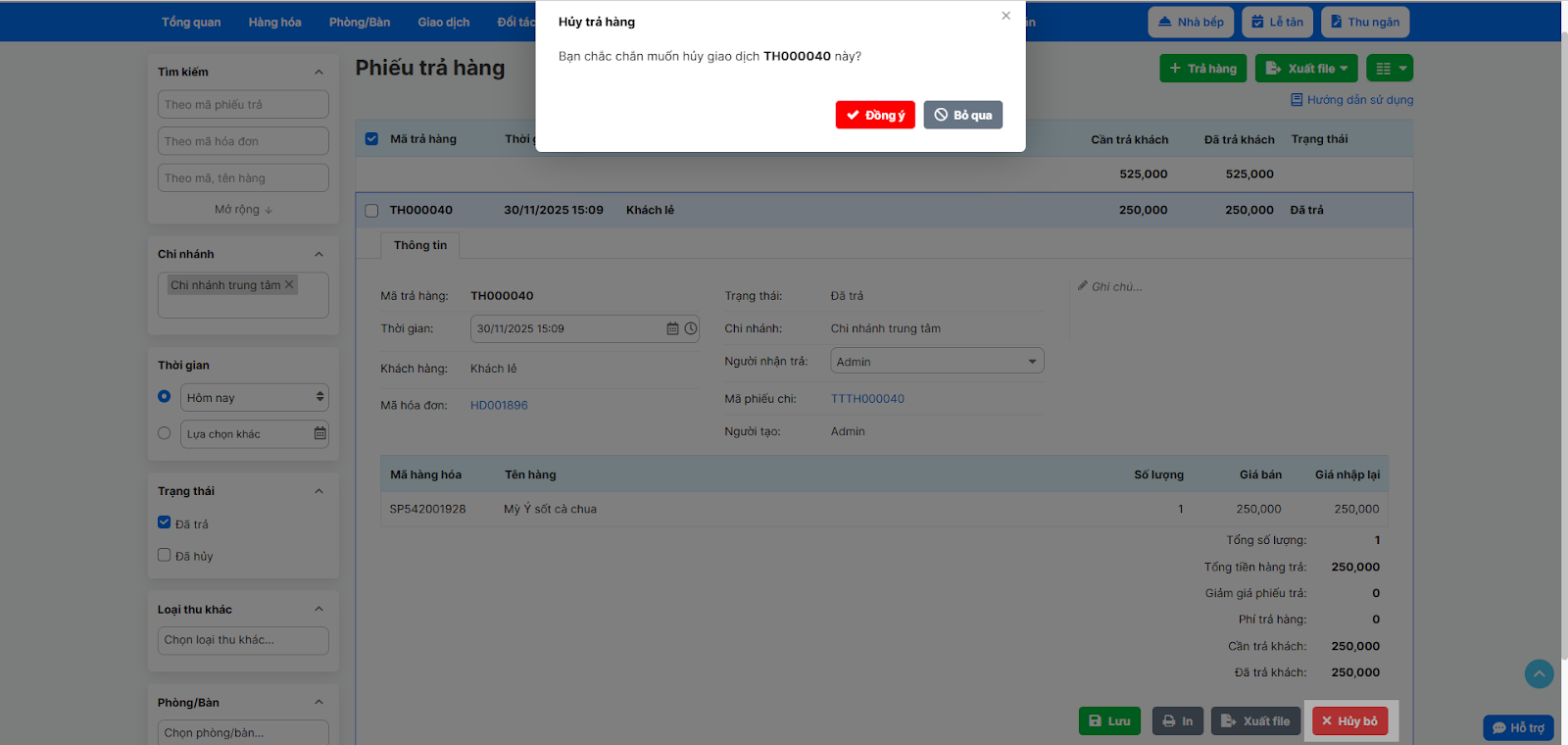This screenshot has height=745, width=1568.
Task: Click product name Mỳ Ý sốt cà chua
Action: (x=551, y=509)
